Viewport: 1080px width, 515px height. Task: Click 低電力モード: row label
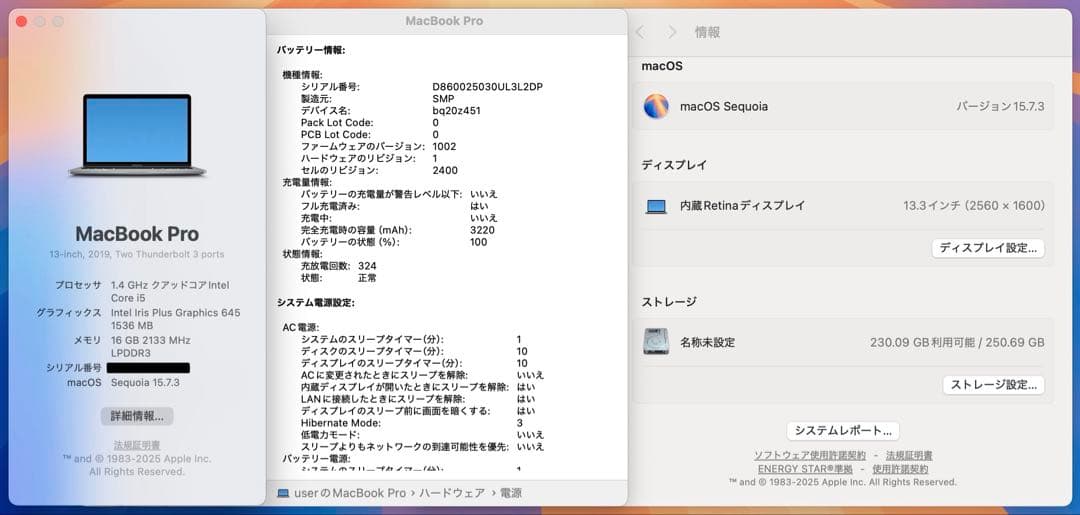point(330,435)
